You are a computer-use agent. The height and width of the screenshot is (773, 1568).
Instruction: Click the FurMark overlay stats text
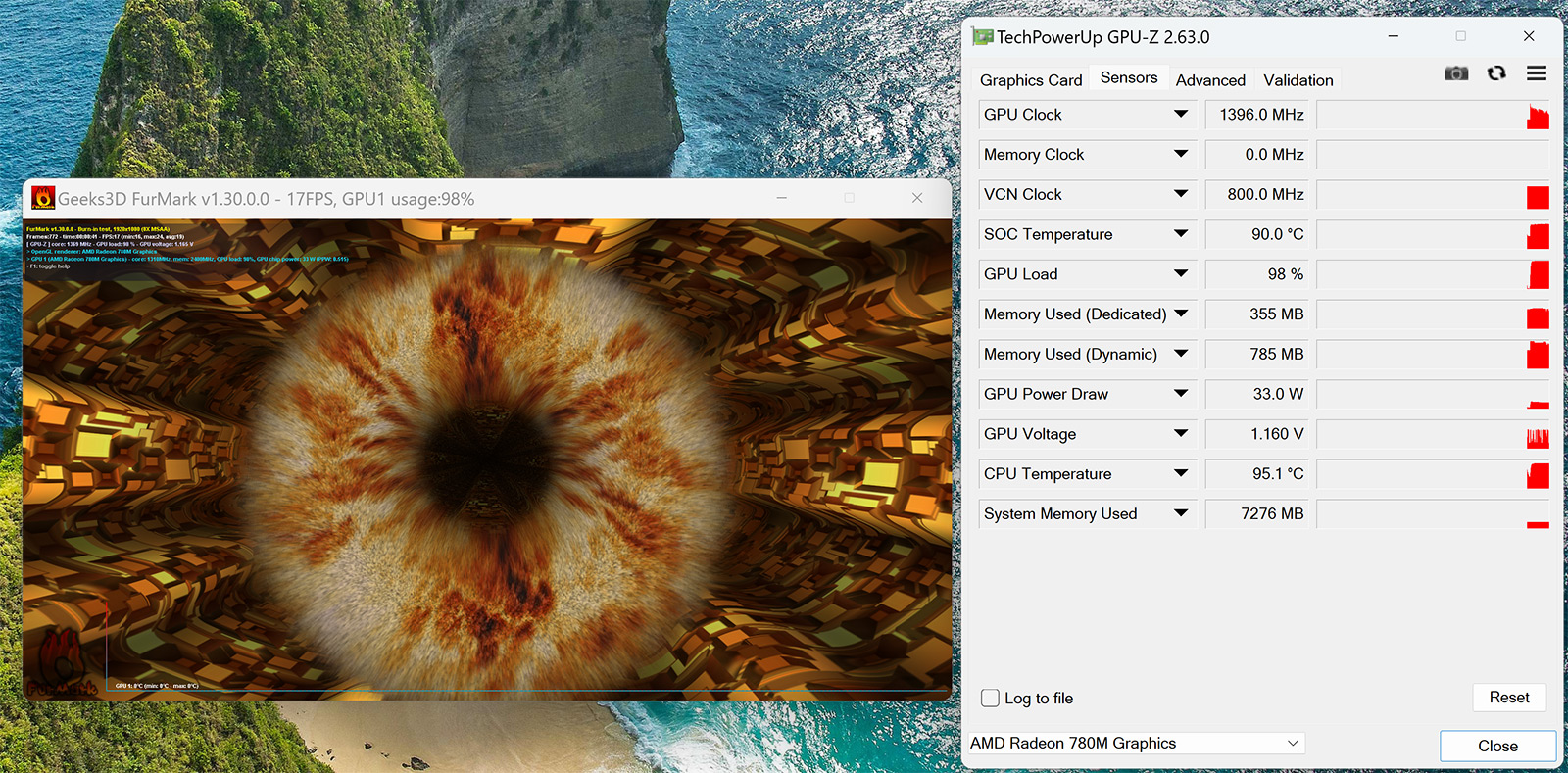pyautogui.click(x=186, y=248)
